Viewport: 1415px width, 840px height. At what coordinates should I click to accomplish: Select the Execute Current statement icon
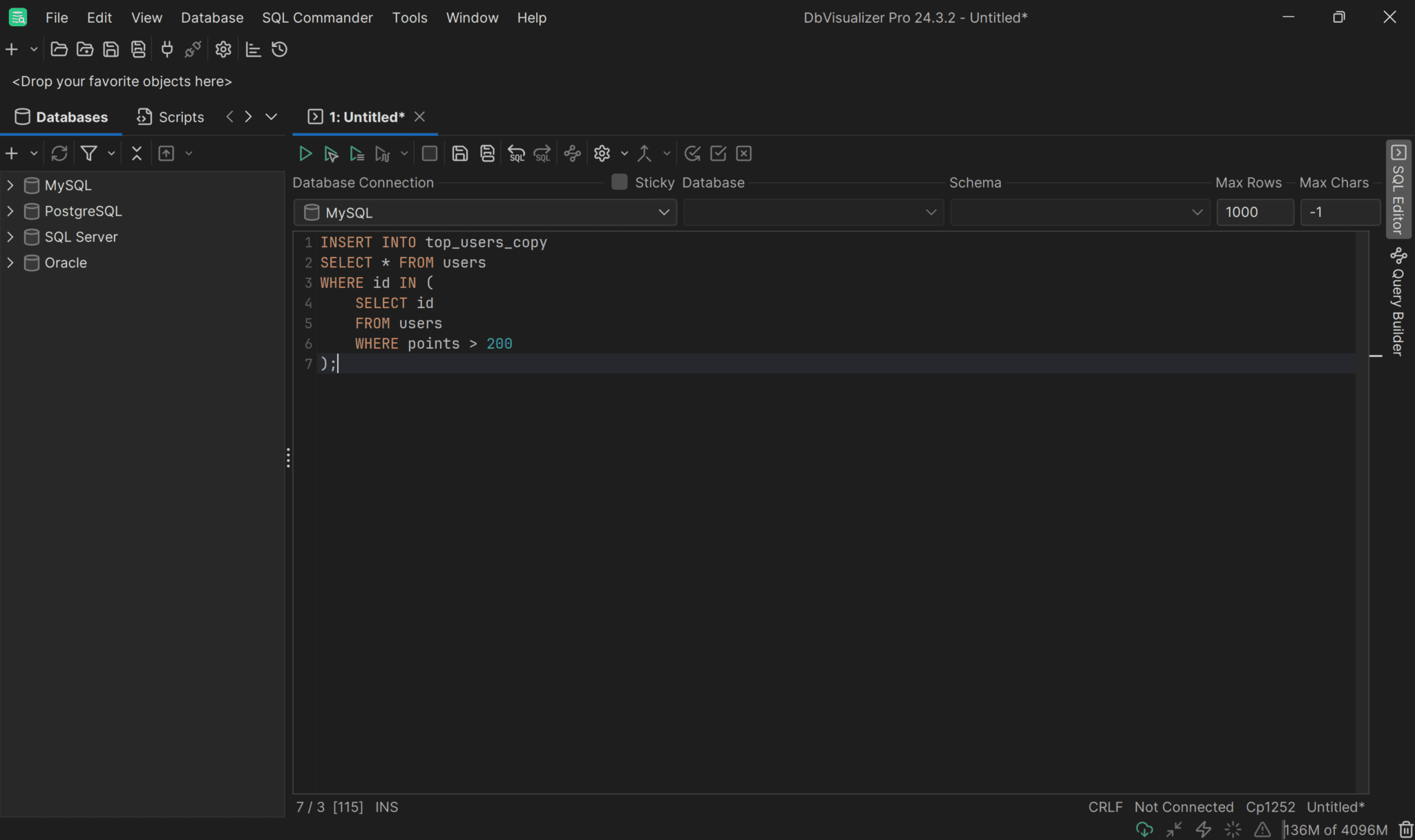click(x=331, y=153)
